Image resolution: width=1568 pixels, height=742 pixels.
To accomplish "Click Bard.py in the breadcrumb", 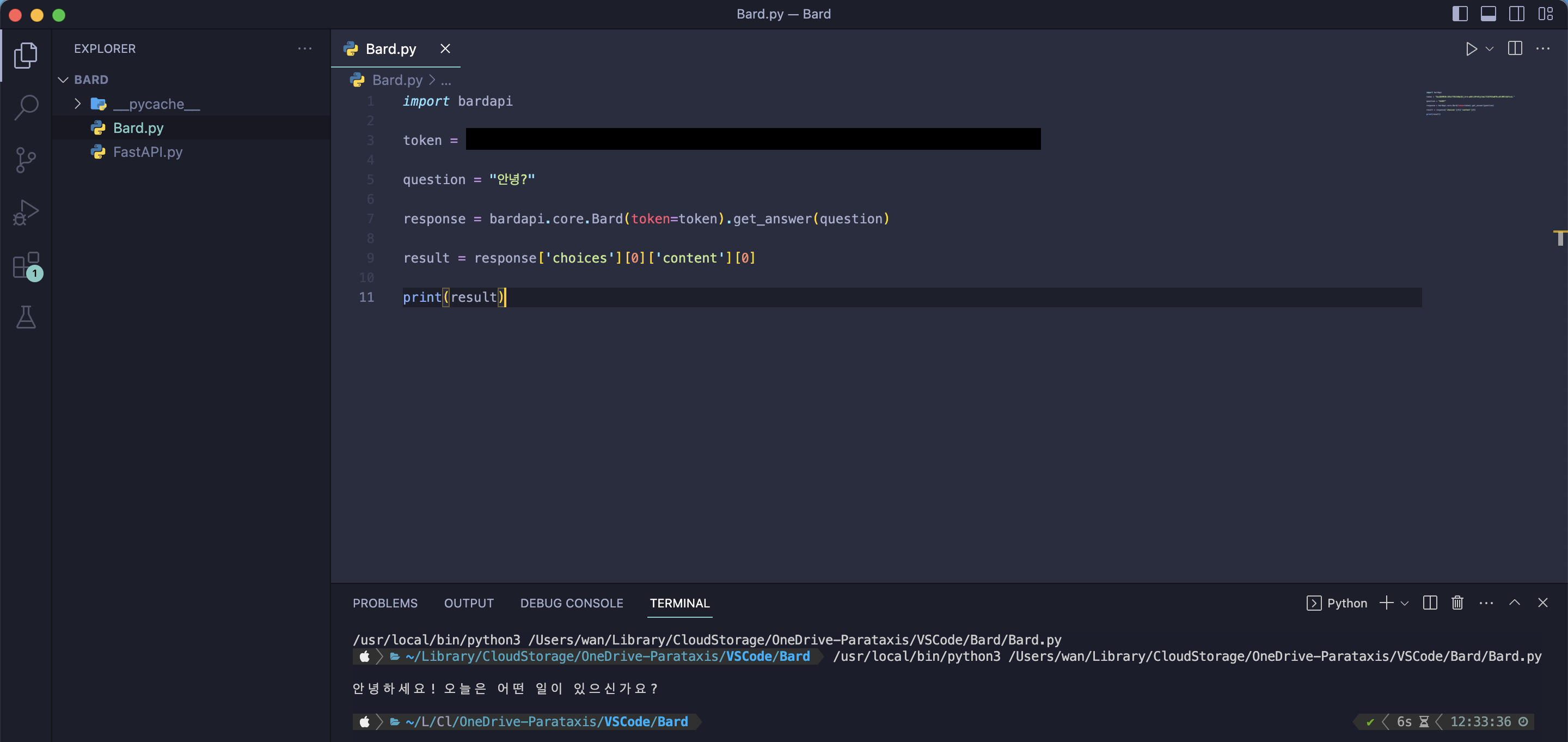I will point(397,80).
